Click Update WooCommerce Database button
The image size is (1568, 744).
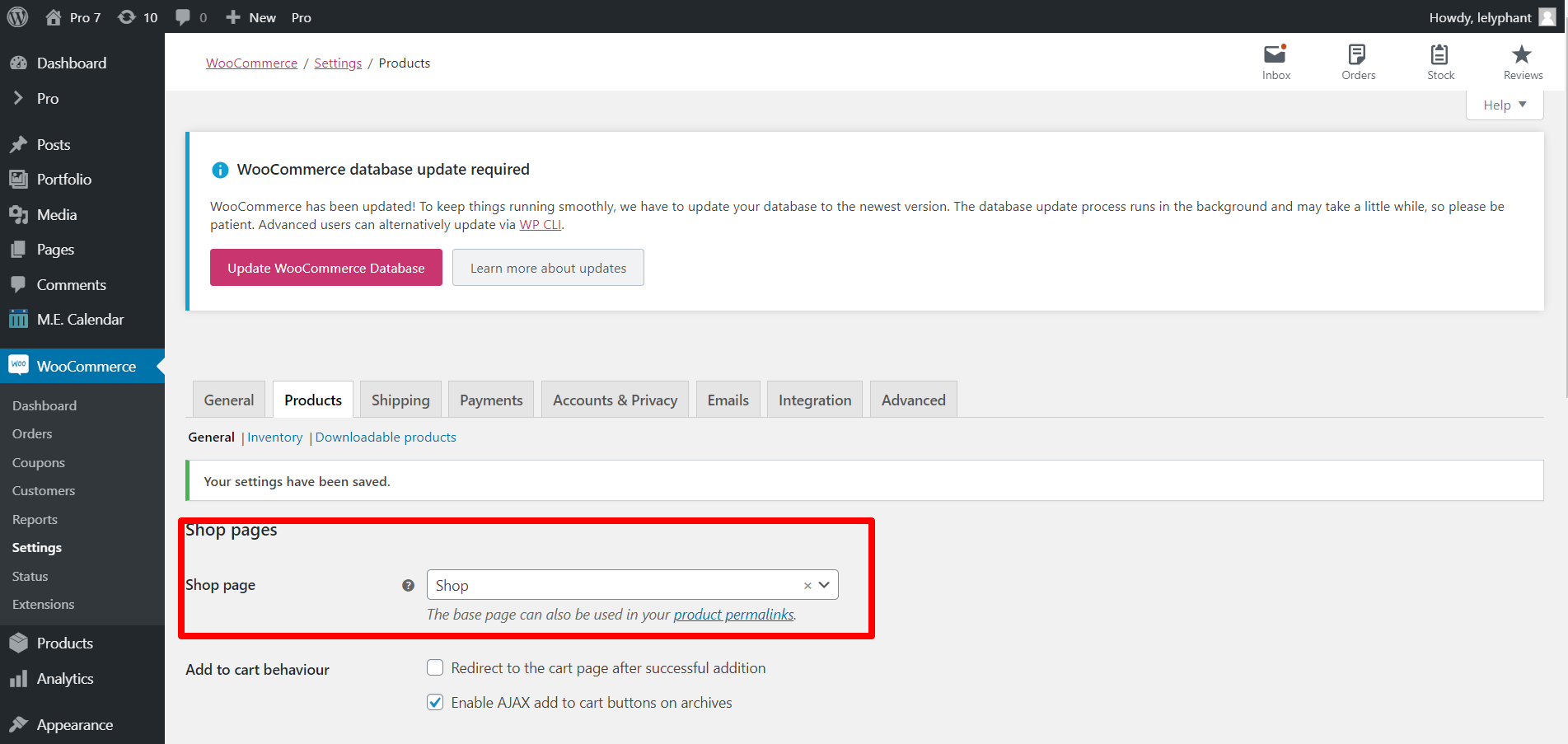coord(326,268)
